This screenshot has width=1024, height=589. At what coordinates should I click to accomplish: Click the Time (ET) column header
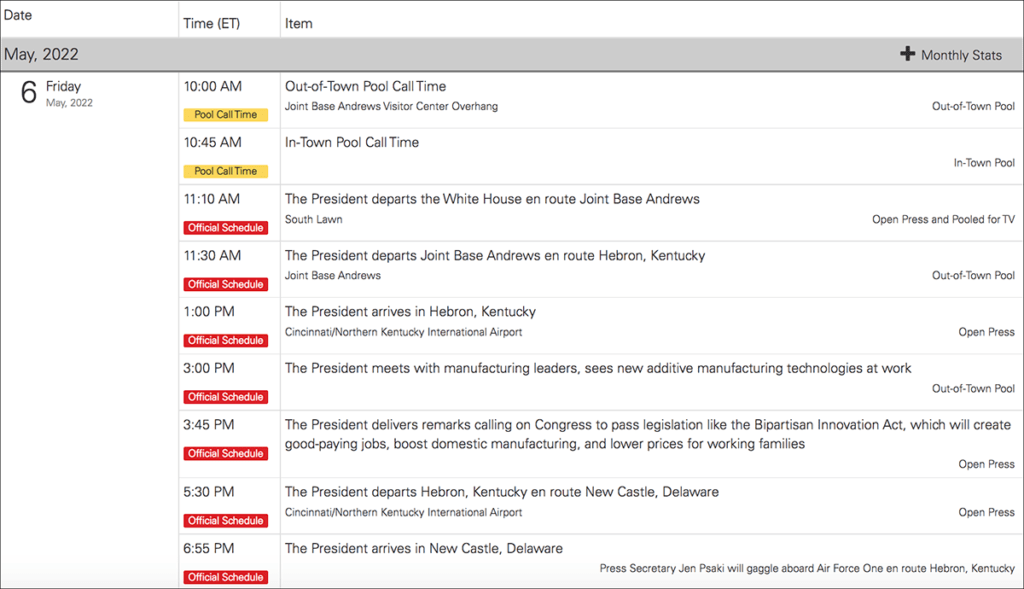coord(212,23)
